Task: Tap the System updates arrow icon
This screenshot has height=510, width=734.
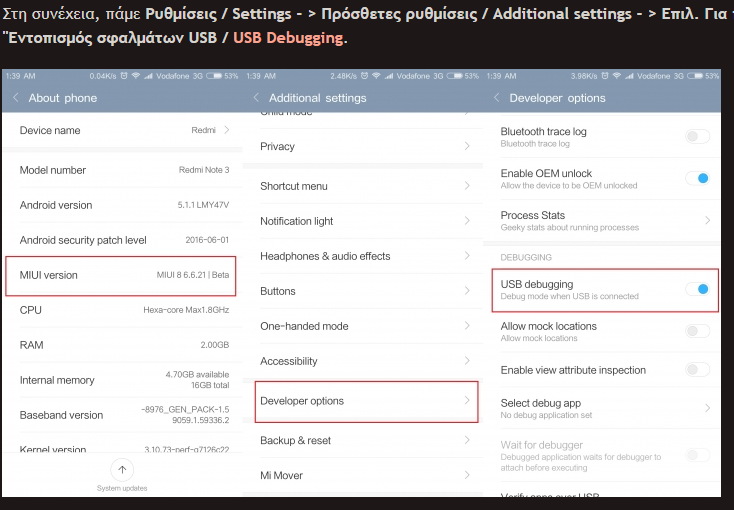Action: tap(122, 469)
